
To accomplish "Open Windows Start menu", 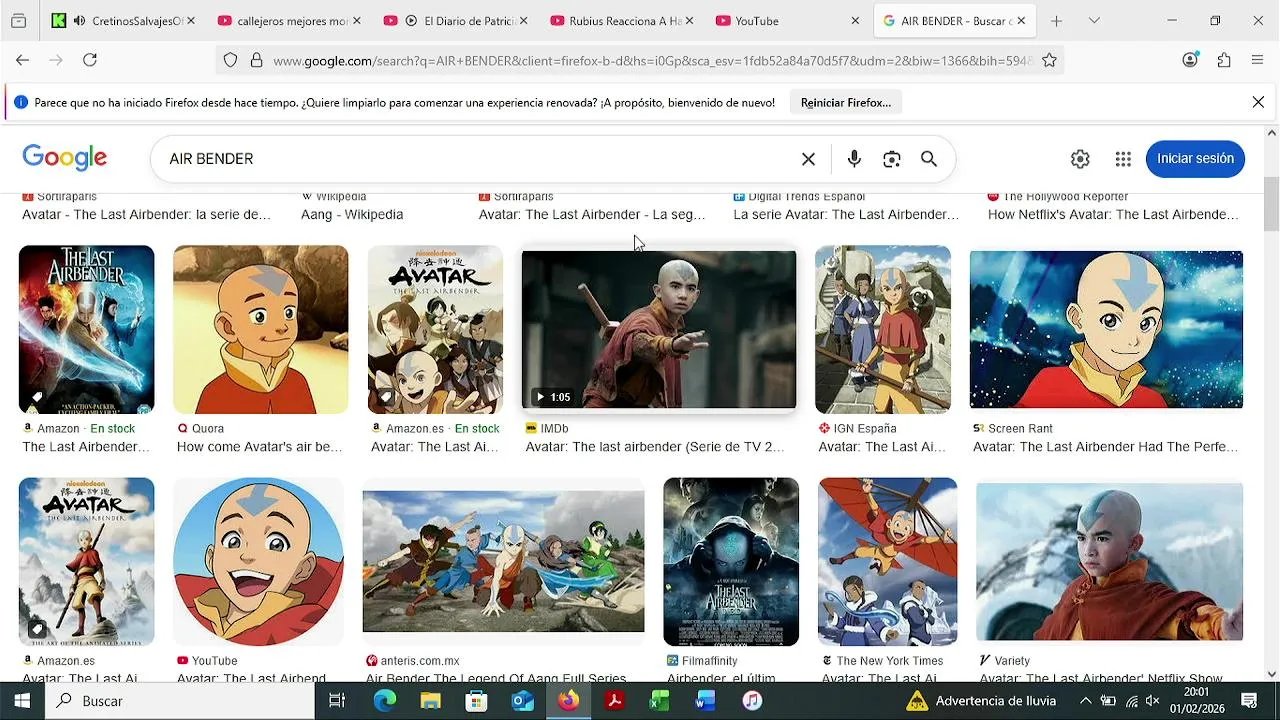I will [x=22, y=701].
